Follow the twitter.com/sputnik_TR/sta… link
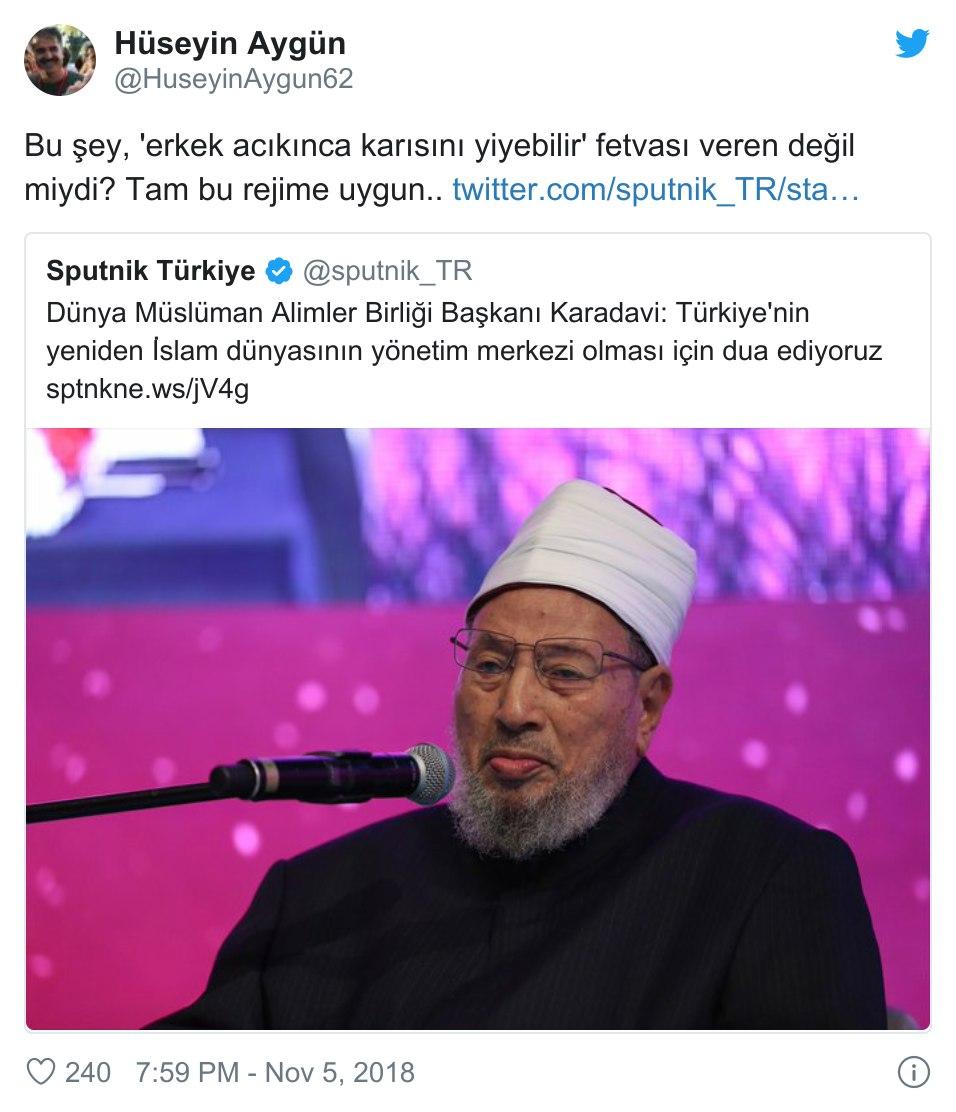Viewport: 956px width, 1112px height. 655,189
